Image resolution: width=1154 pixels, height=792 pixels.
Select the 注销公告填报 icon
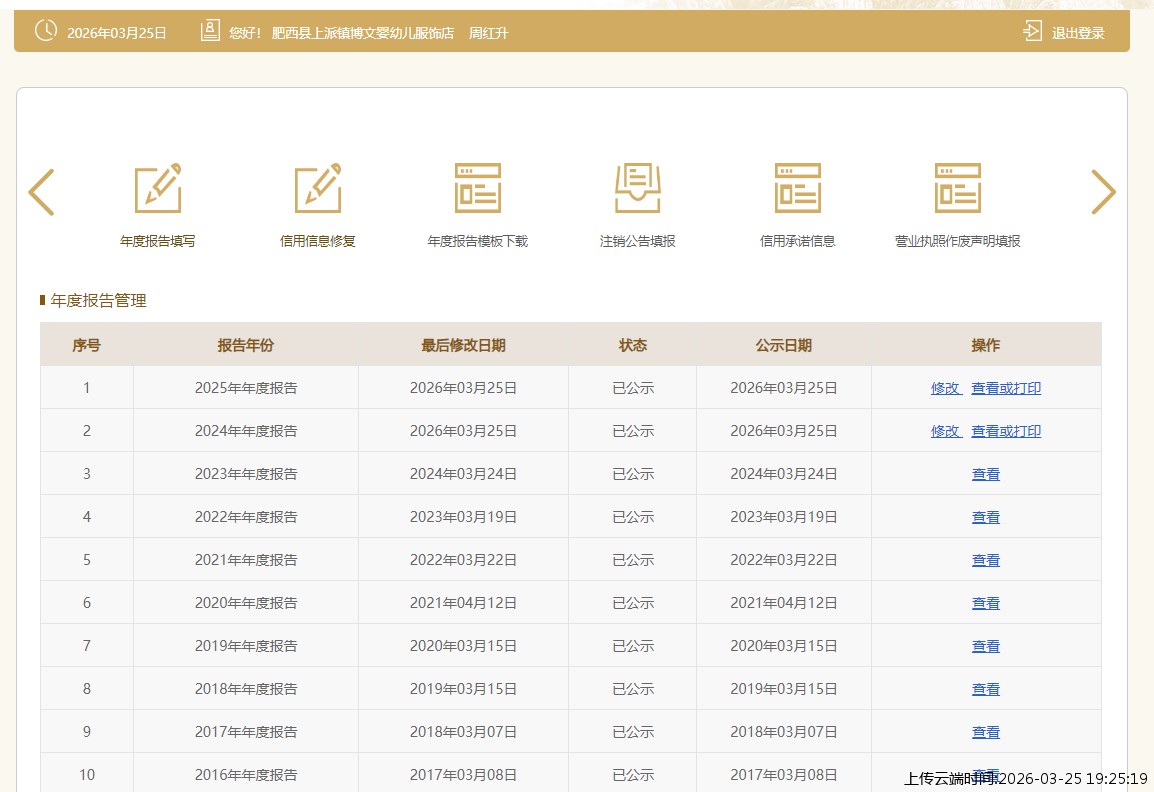pyautogui.click(x=638, y=188)
